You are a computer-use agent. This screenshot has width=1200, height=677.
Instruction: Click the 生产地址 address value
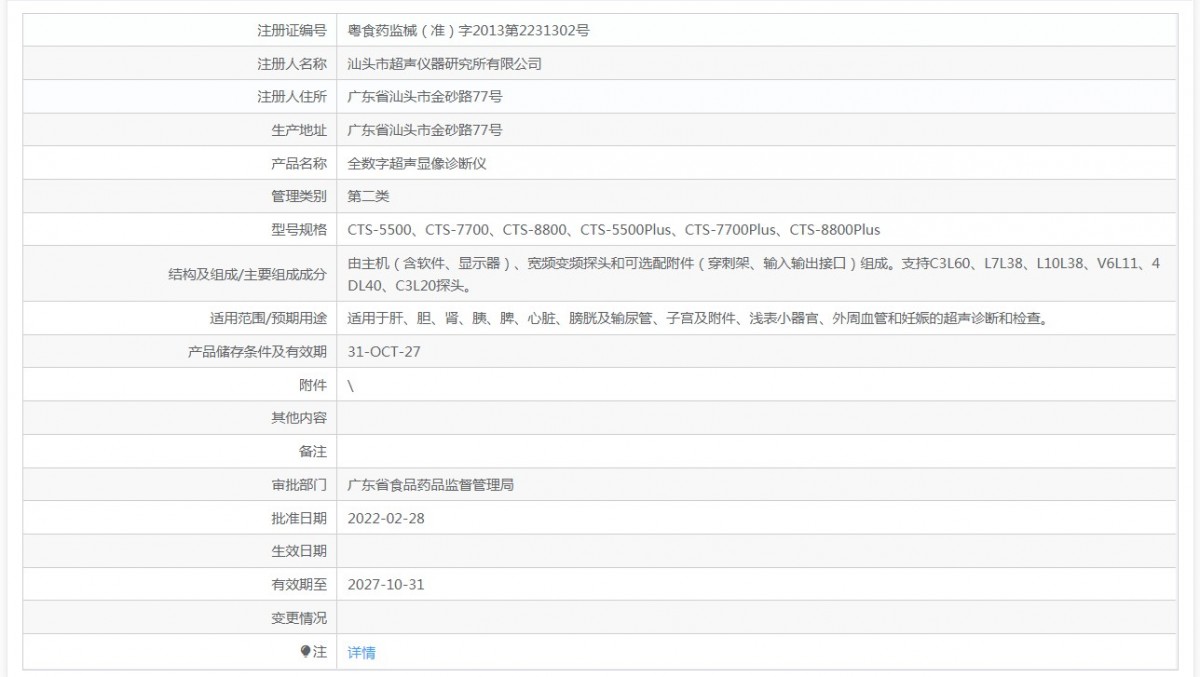pos(425,129)
